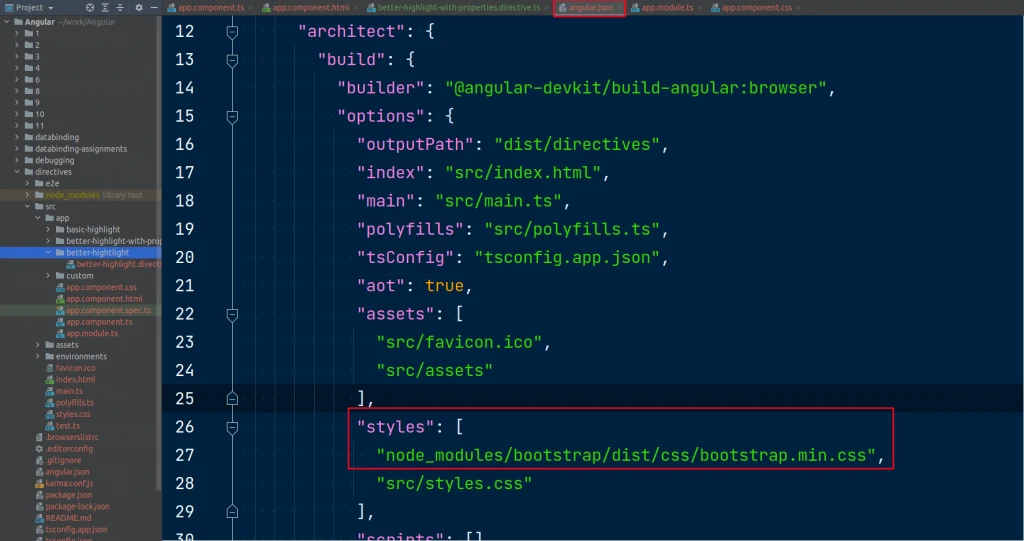Click the bootstrap.min.css path string

tap(626, 455)
